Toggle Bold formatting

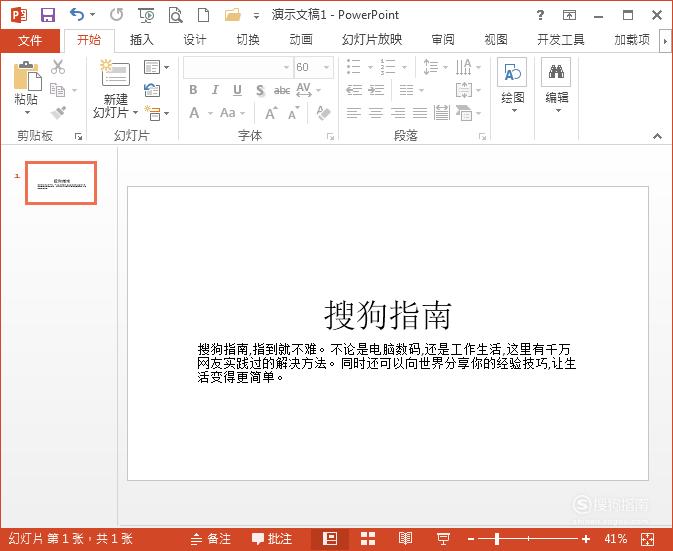[193, 90]
